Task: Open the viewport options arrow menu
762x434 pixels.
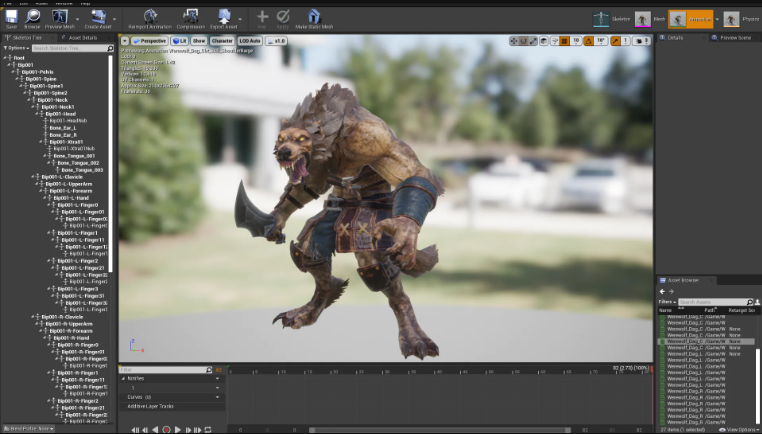Action: (x=125, y=41)
